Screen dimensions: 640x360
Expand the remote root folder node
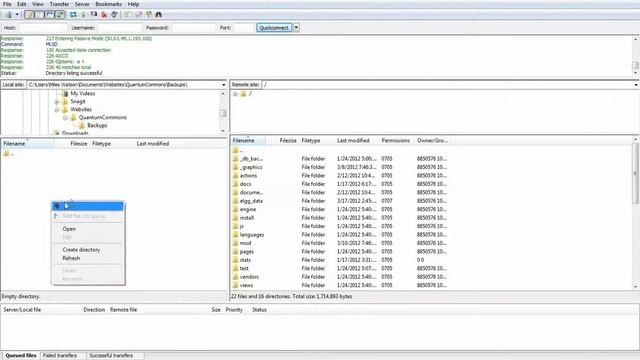(235, 94)
